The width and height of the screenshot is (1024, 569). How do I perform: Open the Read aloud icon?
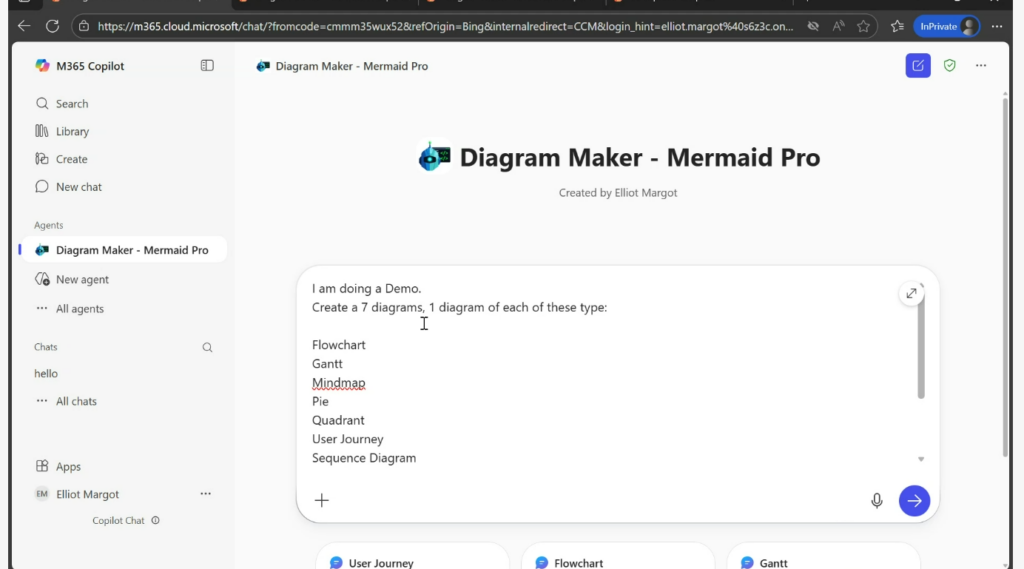tap(839, 27)
